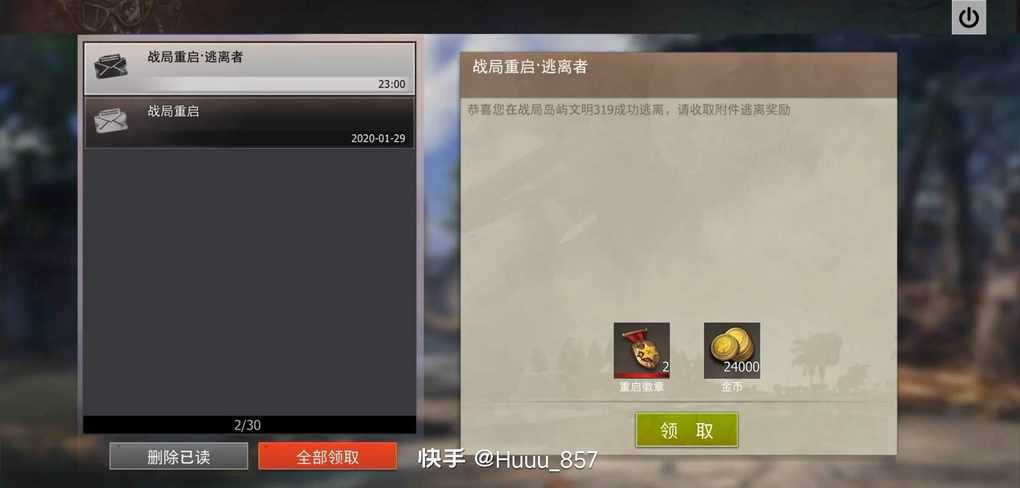1020x488 pixels.
Task: Click the 24000 gold amount label
Action: click(742, 368)
